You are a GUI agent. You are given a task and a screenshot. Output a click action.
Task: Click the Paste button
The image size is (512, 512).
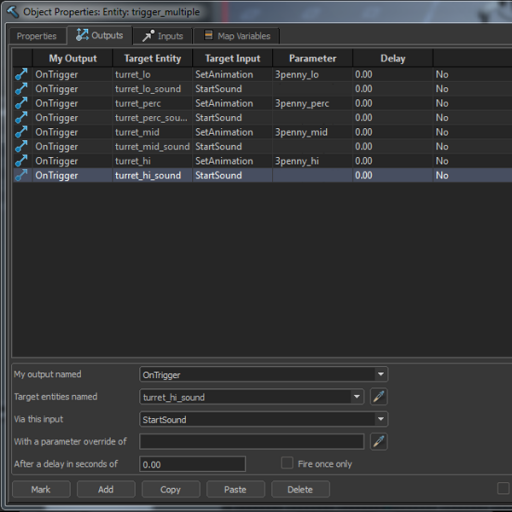[235, 489]
